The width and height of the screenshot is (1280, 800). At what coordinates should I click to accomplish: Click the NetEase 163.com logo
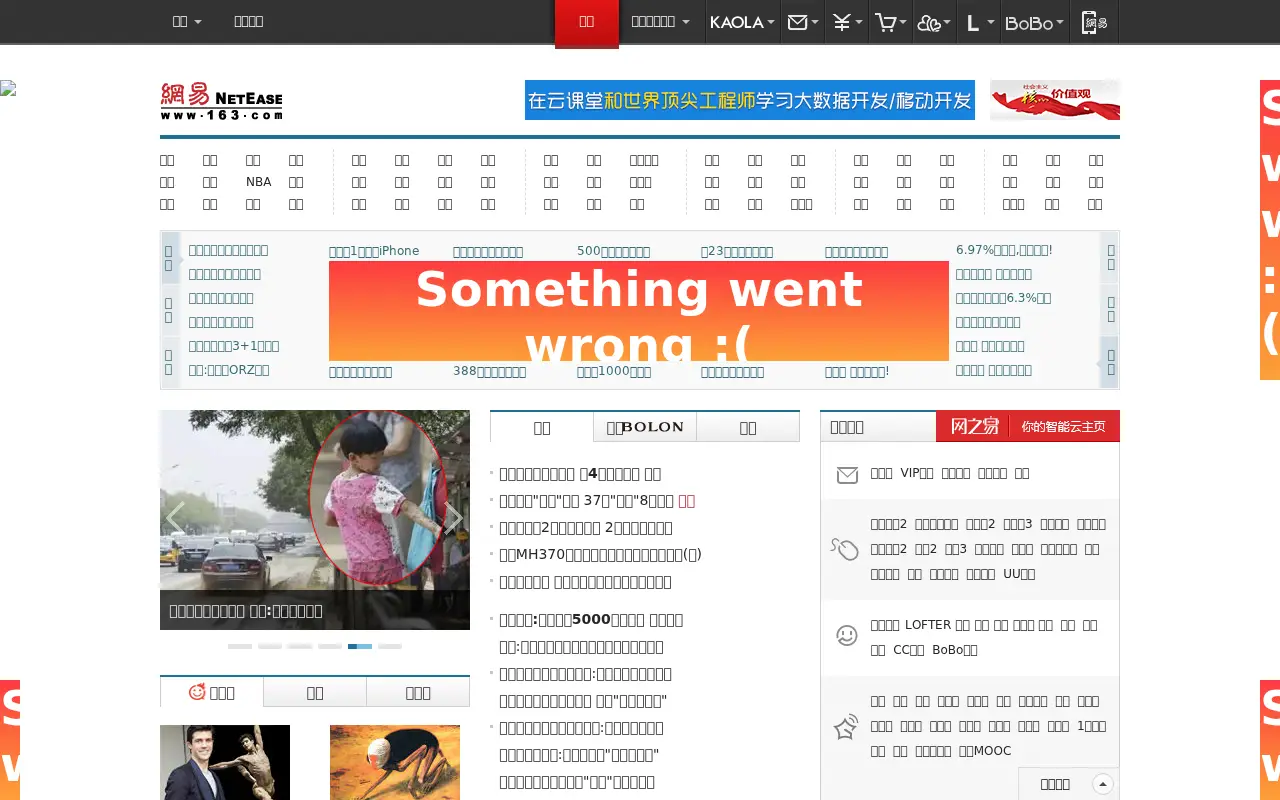(x=222, y=101)
